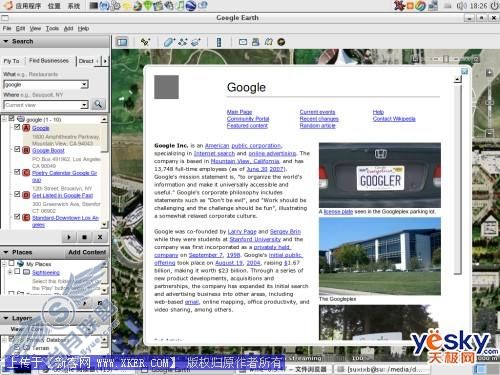
Task: Uncheck the google (1 - 10) results folder checkbox
Action: (x=11, y=118)
